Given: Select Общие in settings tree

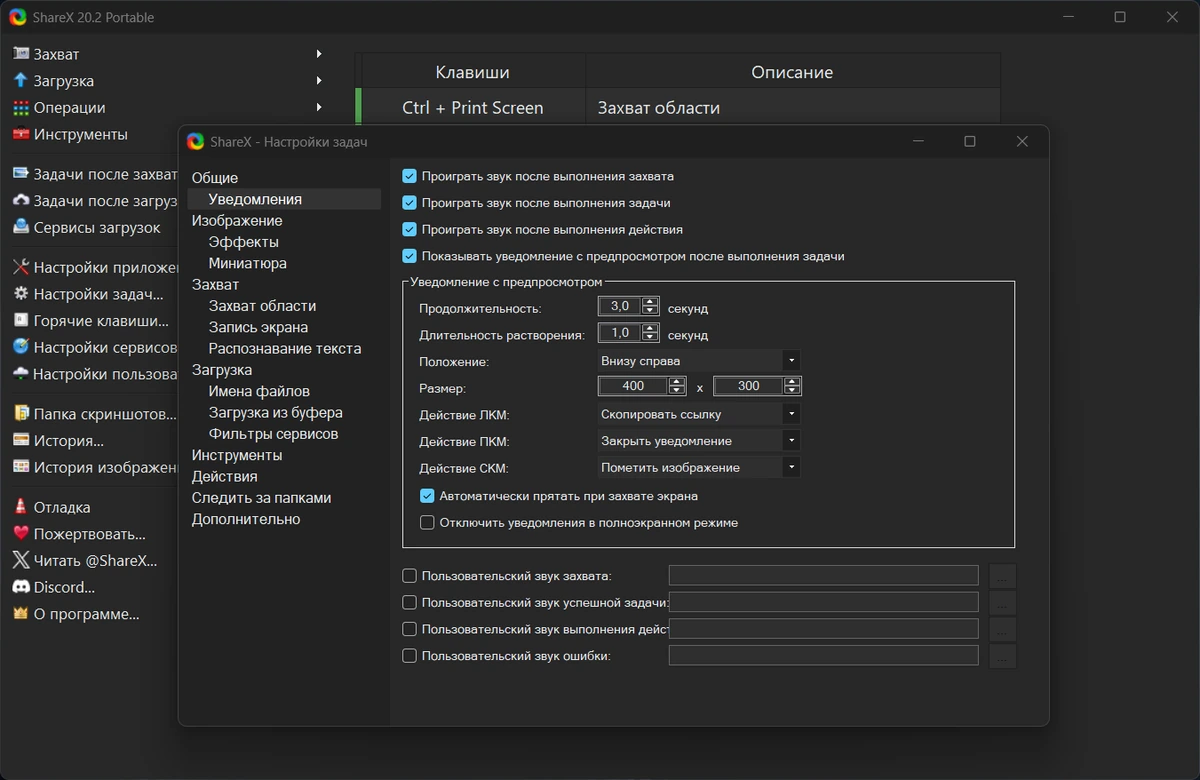Looking at the screenshot, I should point(215,177).
